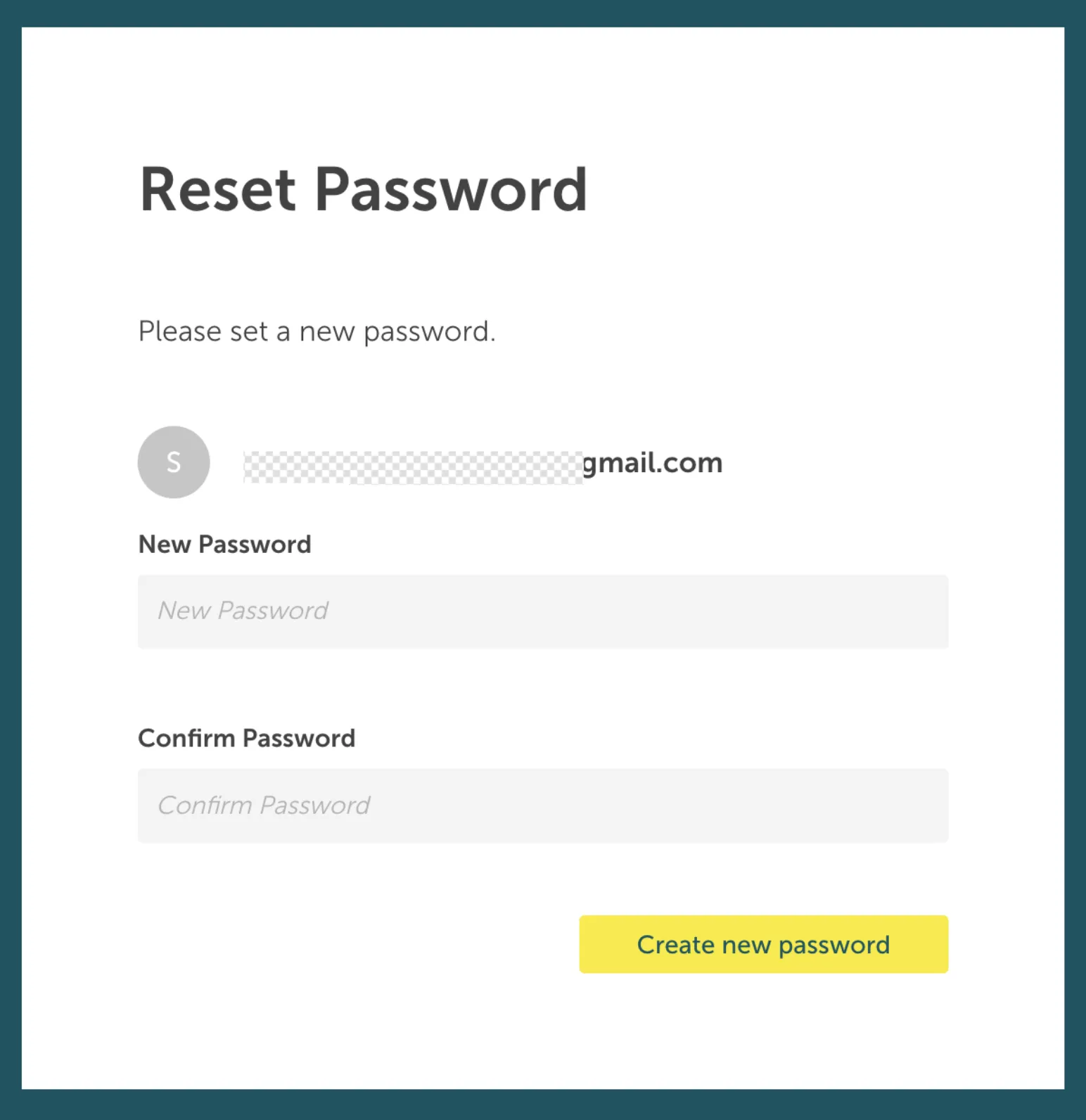Click the yellow submit button
Image resolution: width=1086 pixels, height=1120 pixels.
tap(763, 944)
